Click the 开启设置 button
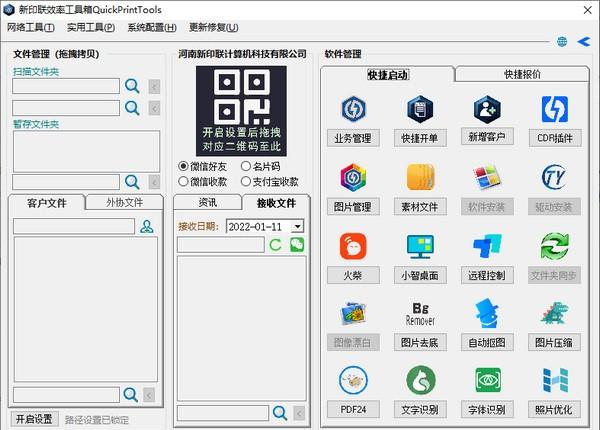Screen dimensions: 600x430 click(x=34, y=419)
